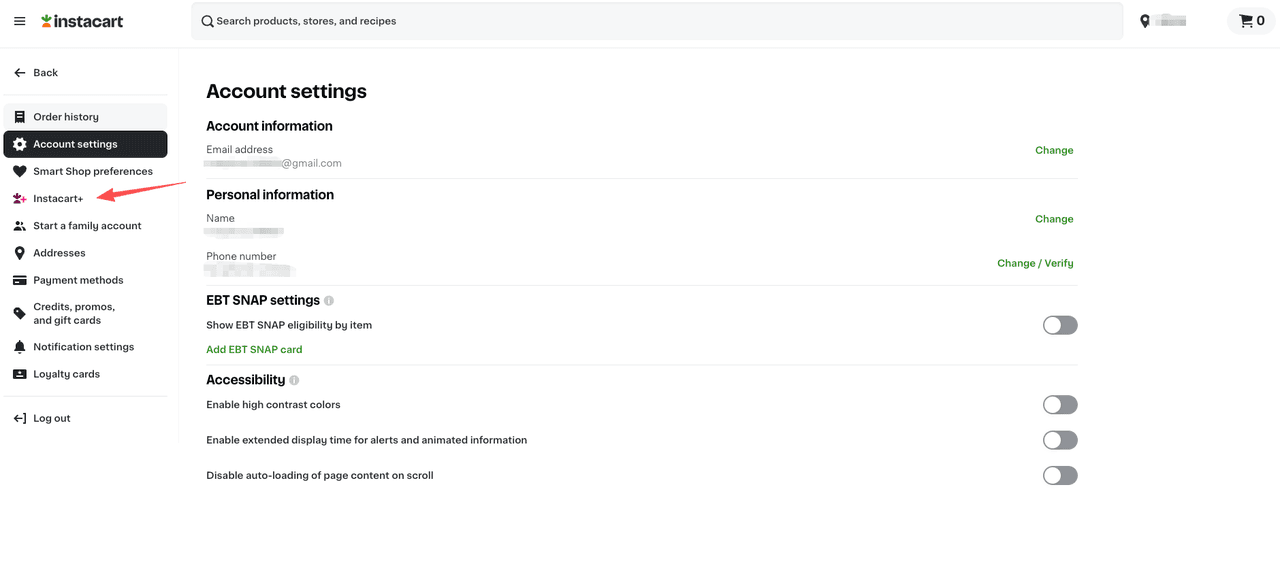Click the search products input field
This screenshot has width=1280, height=585.
pos(500,20)
